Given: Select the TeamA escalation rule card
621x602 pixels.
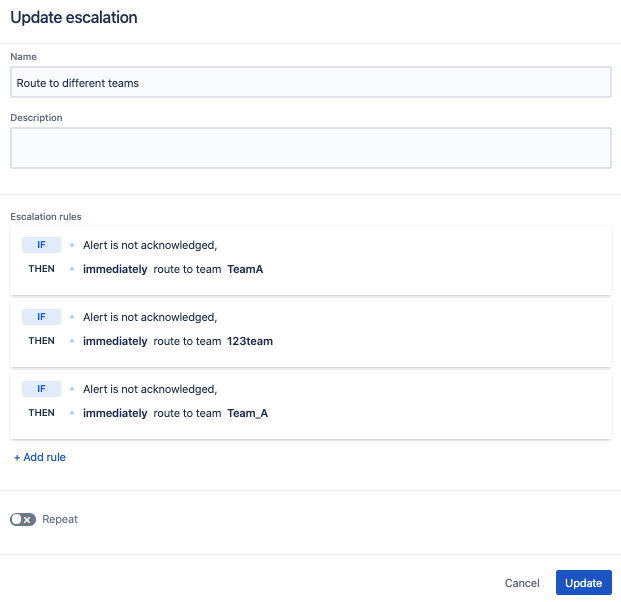Looking at the screenshot, I should pos(311,261).
